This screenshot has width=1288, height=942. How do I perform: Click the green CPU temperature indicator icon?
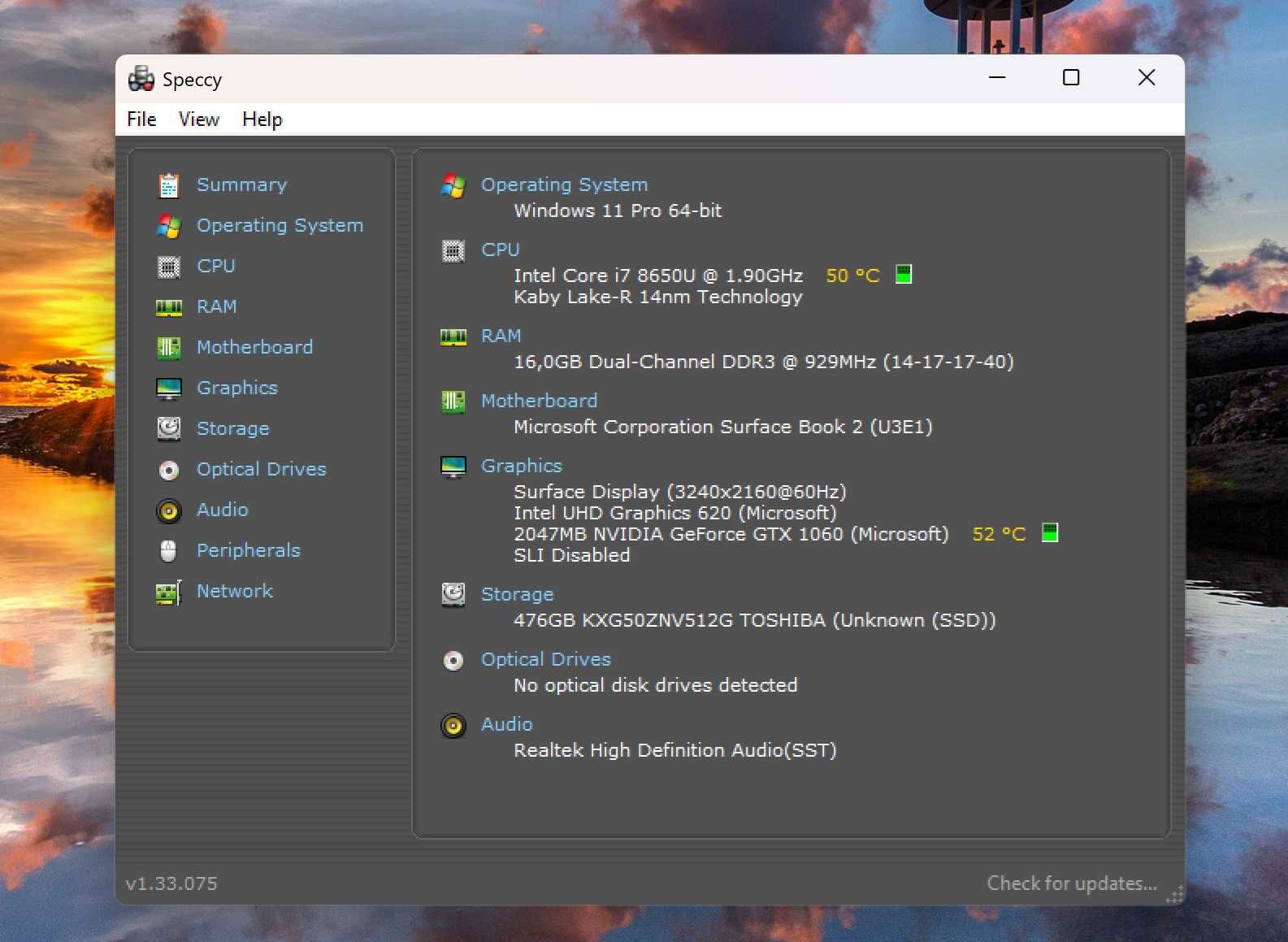[x=904, y=275]
